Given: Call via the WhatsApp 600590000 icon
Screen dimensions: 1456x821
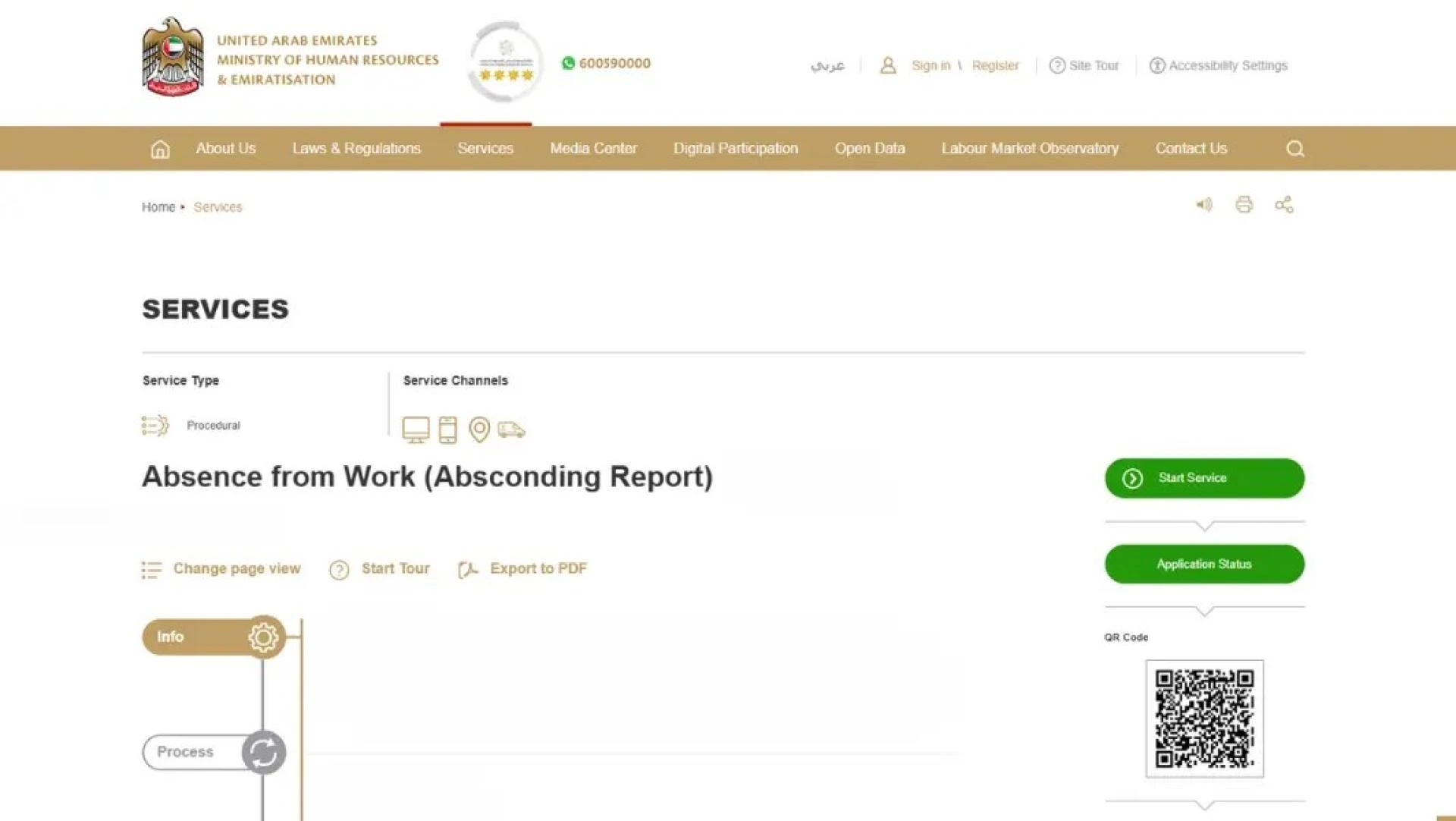Looking at the screenshot, I should 568,64.
